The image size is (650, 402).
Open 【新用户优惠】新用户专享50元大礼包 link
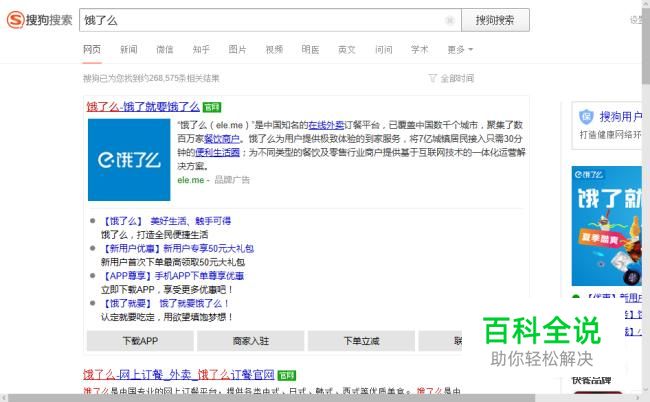[x=177, y=248]
